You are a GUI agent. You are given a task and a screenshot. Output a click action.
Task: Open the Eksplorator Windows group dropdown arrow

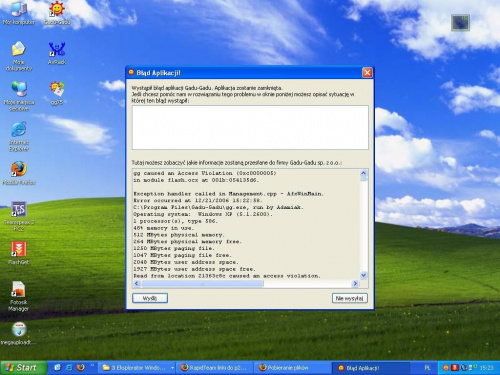pyautogui.click(x=172, y=368)
